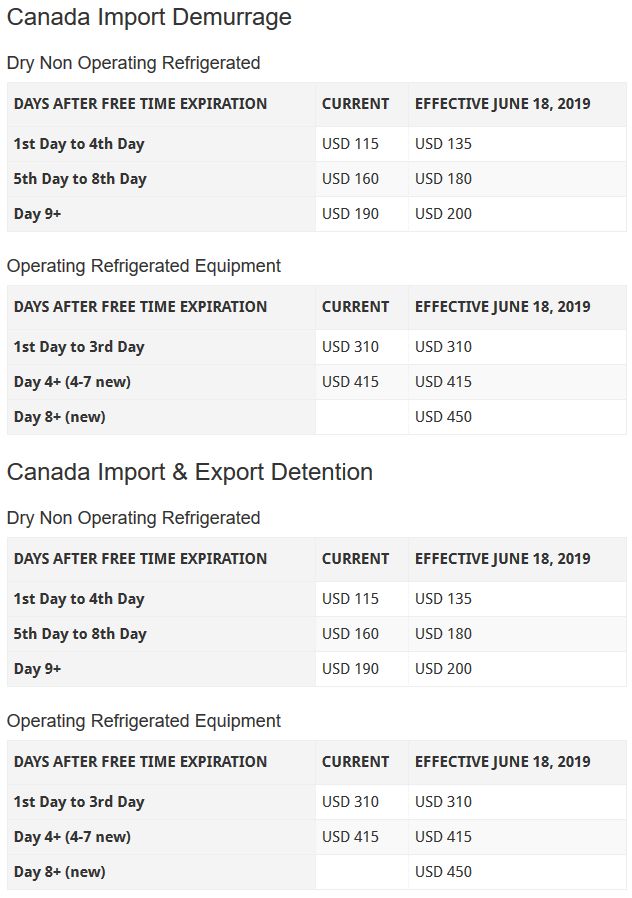Click the "Canada Import & Export Detention" heading
Screen dimensions: 632x898
pyautogui.click(x=190, y=472)
